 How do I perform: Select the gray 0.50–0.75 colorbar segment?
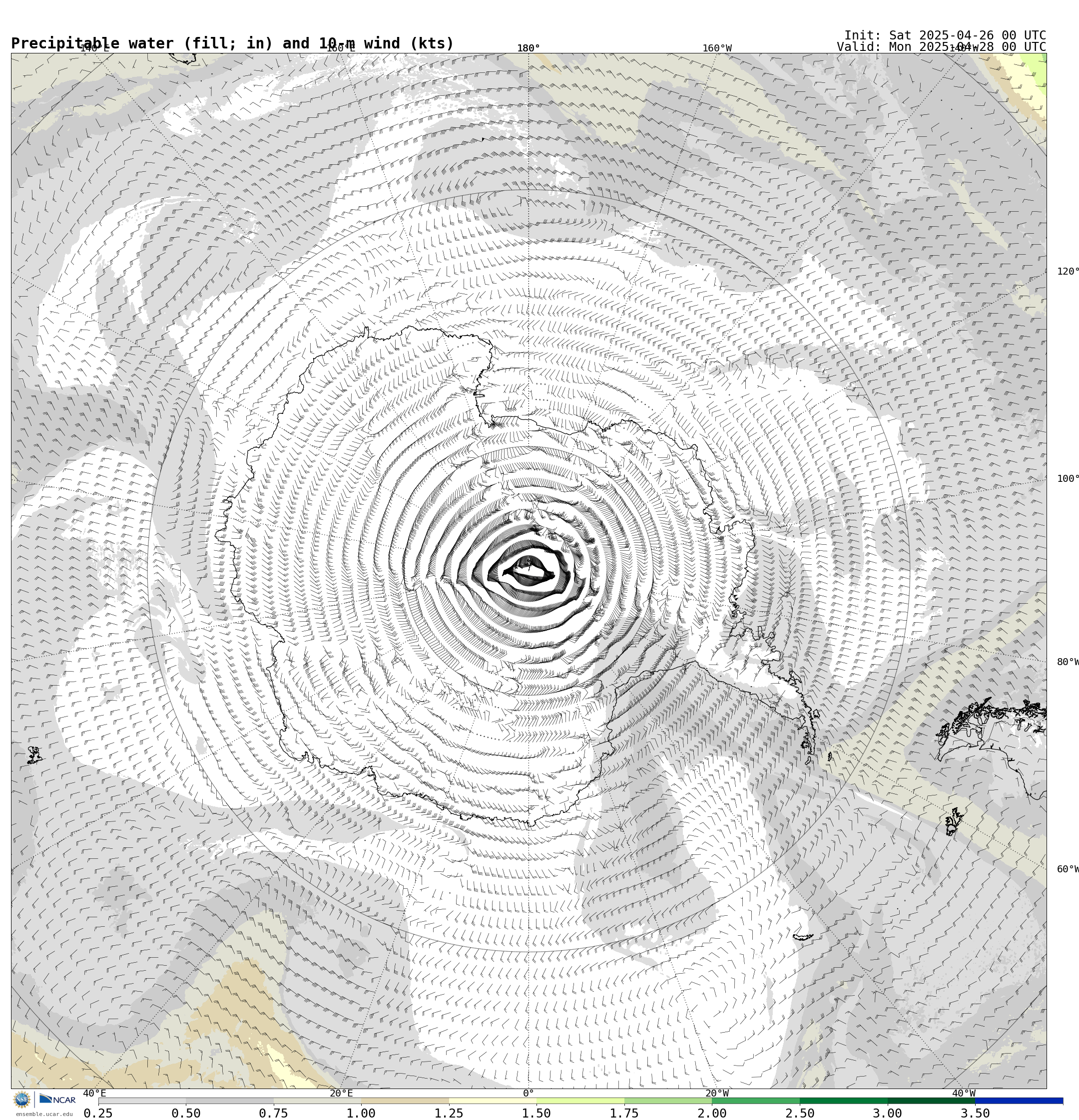pyautogui.click(x=229, y=1101)
